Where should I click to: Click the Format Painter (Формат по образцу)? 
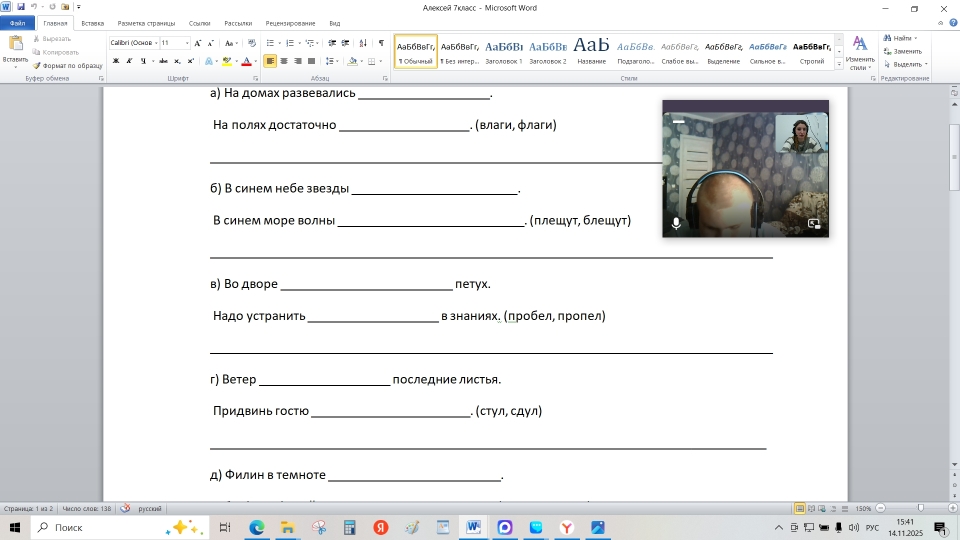pos(71,65)
